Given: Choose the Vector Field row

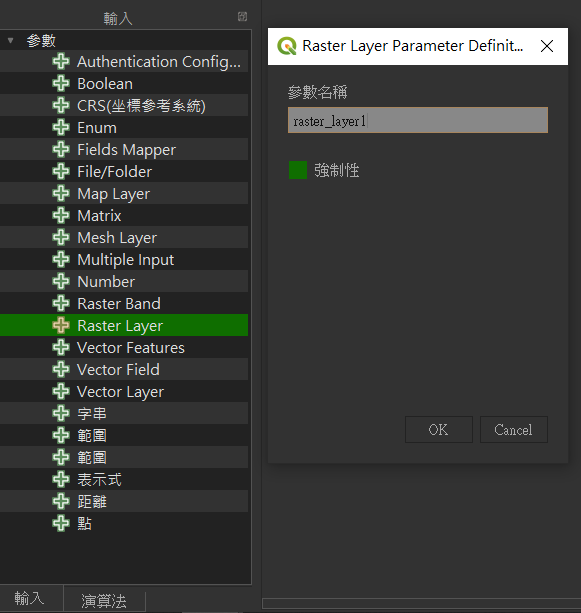Looking at the screenshot, I should click(124, 369).
